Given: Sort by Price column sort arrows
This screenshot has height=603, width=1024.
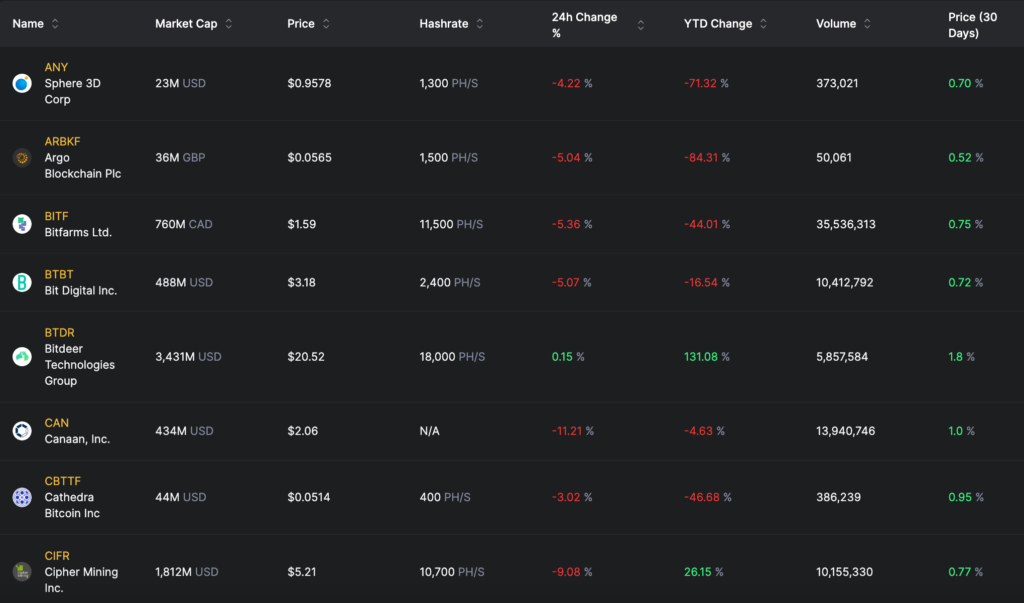Looking at the screenshot, I should pyautogui.click(x=326, y=24).
